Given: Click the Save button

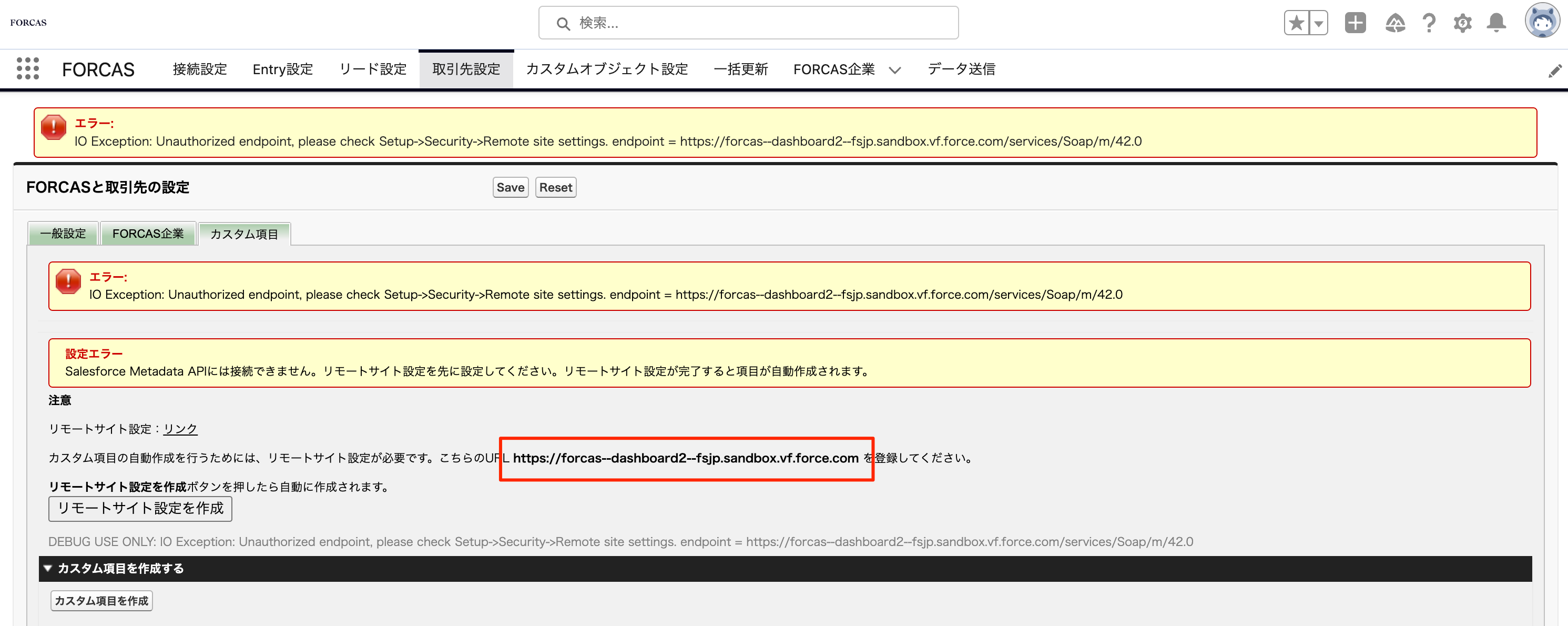Looking at the screenshot, I should pyautogui.click(x=510, y=188).
